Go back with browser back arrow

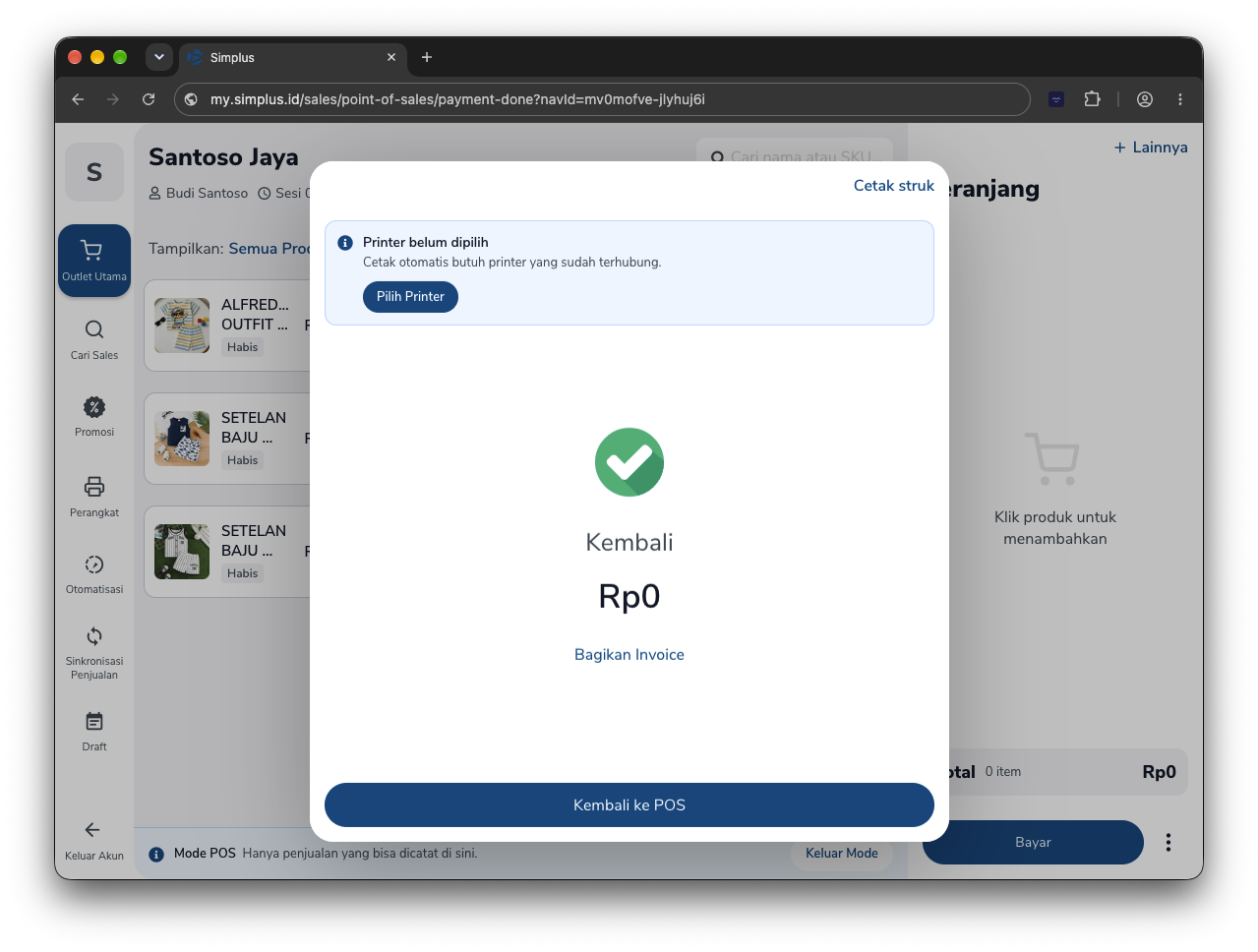[x=78, y=99]
